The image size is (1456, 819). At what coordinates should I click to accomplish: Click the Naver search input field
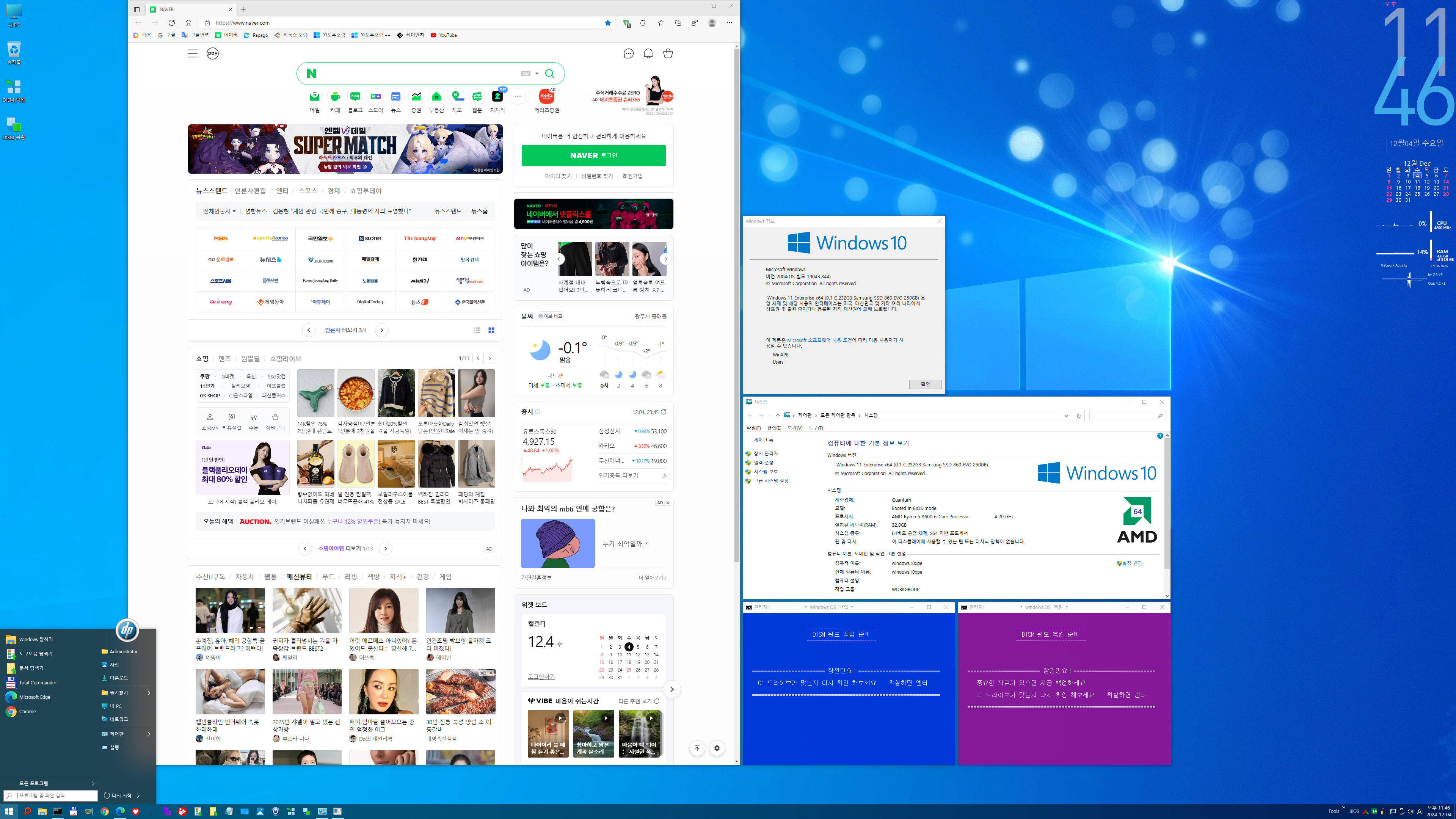418,74
